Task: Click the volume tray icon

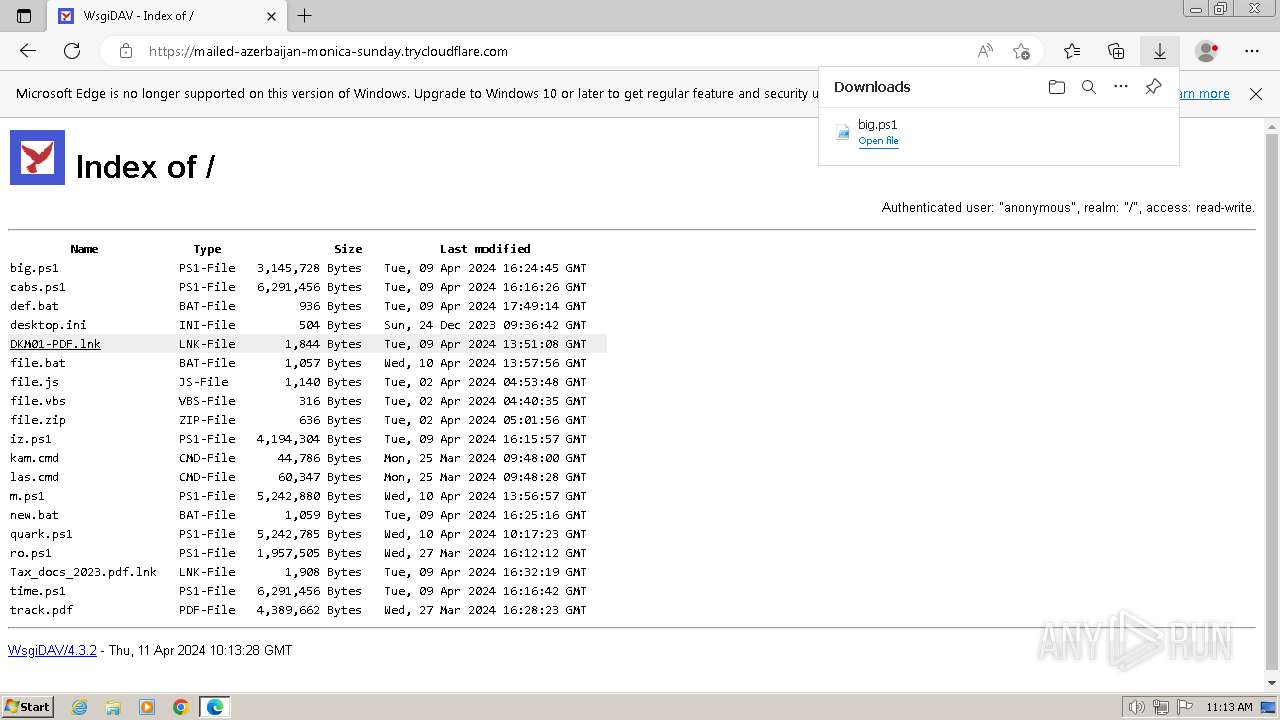Action: click(1137, 707)
